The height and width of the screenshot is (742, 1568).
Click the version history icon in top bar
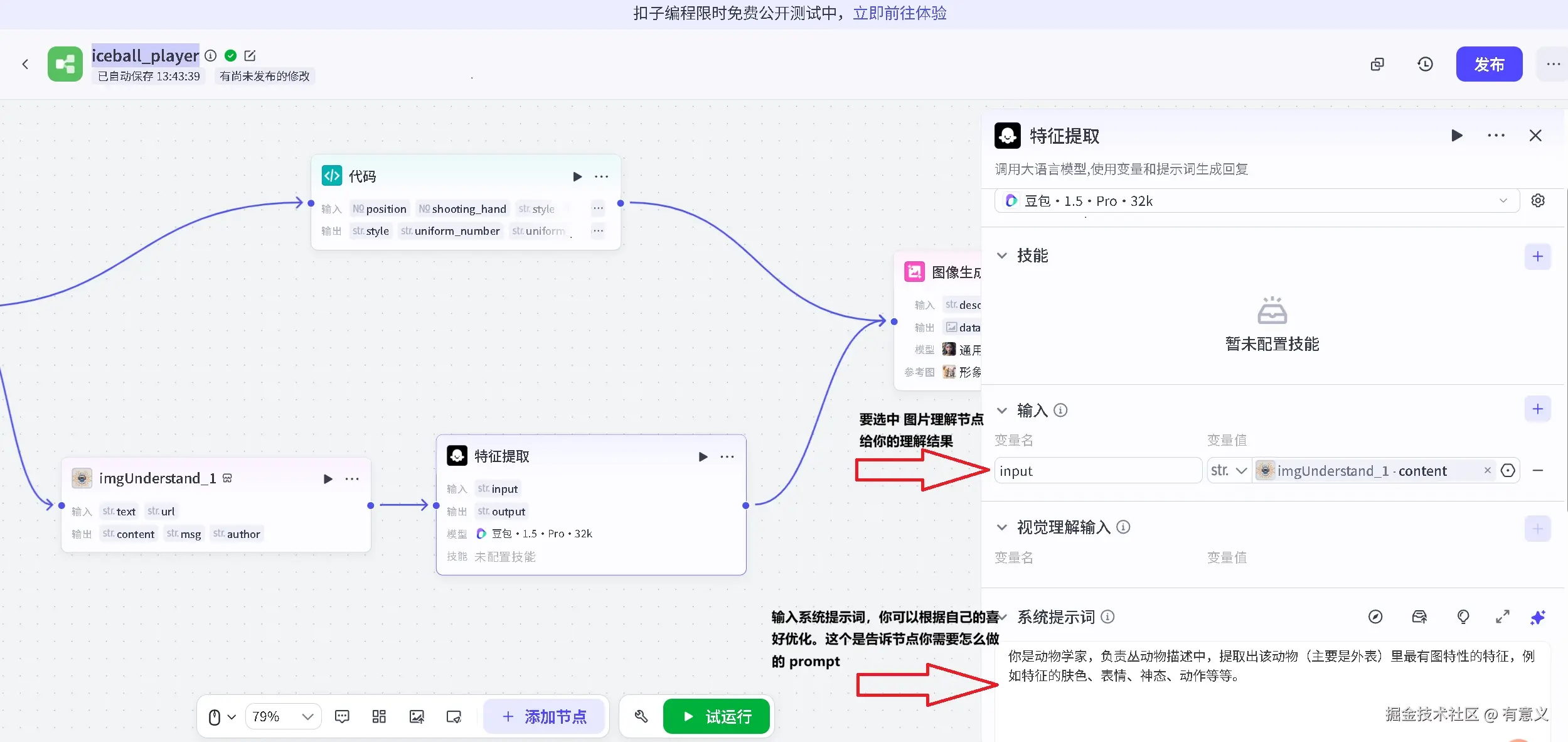(1425, 64)
